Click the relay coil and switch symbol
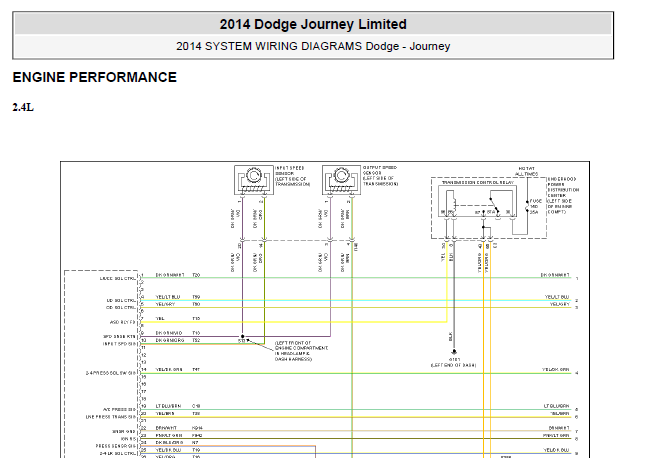647x458 pixels. (477, 203)
